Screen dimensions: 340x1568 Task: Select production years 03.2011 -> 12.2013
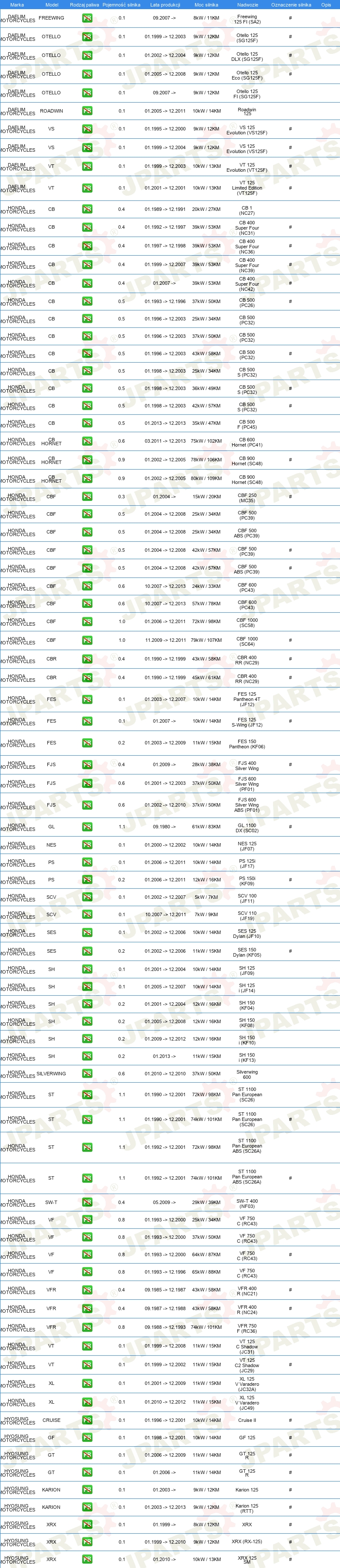[x=165, y=441]
